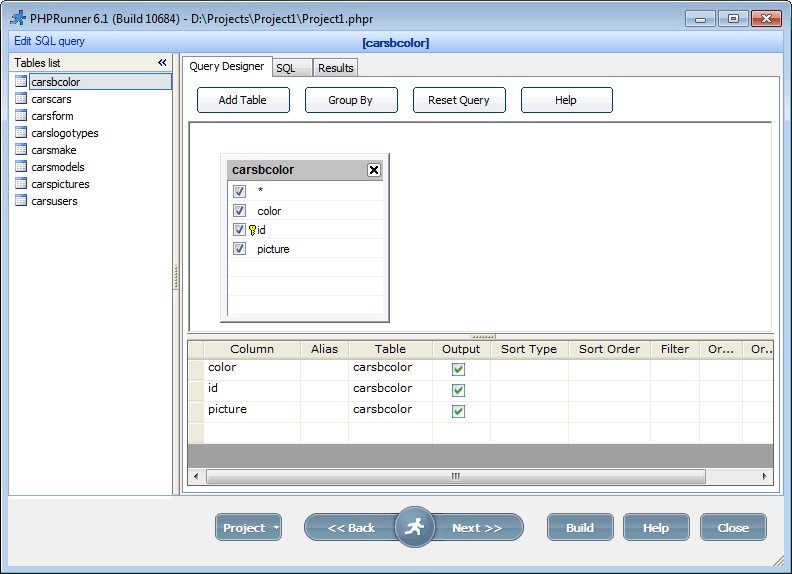Click the carsbcolor table icon in Tables list
This screenshot has height=574, width=792.
pyautogui.click(x=21, y=81)
